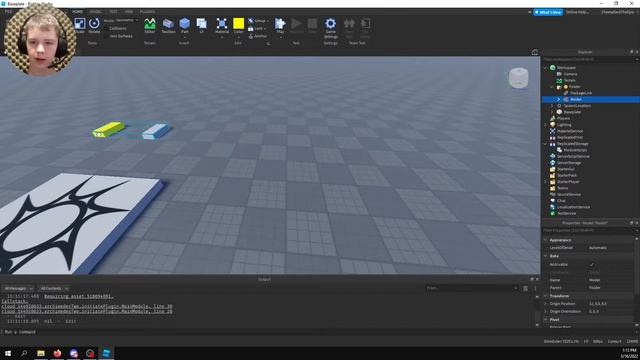The height and width of the screenshot is (360, 640).
Task: Select Teams in Explorer
Action: coord(562,188)
